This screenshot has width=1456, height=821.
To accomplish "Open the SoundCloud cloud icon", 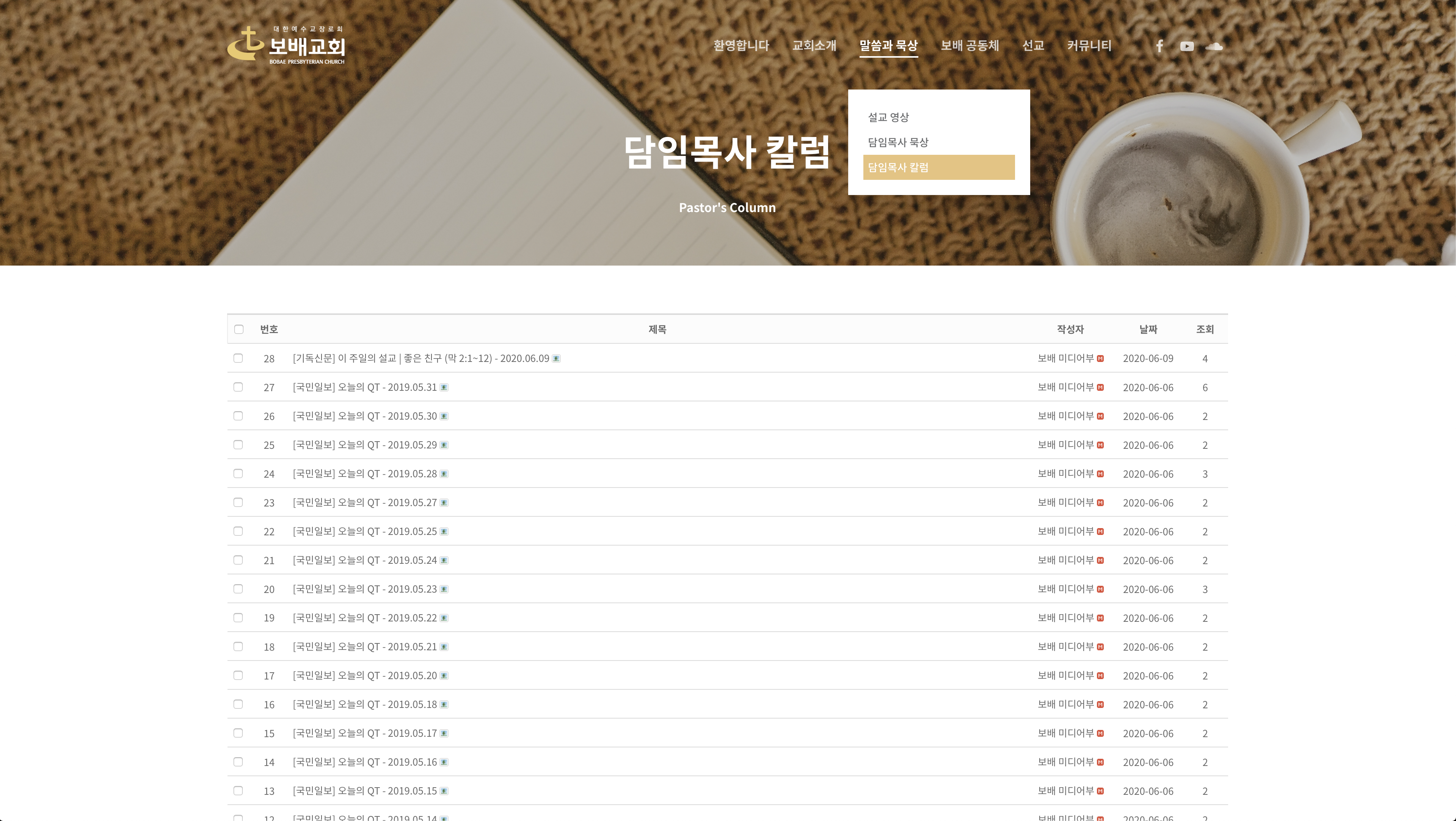I will point(1214,46).
